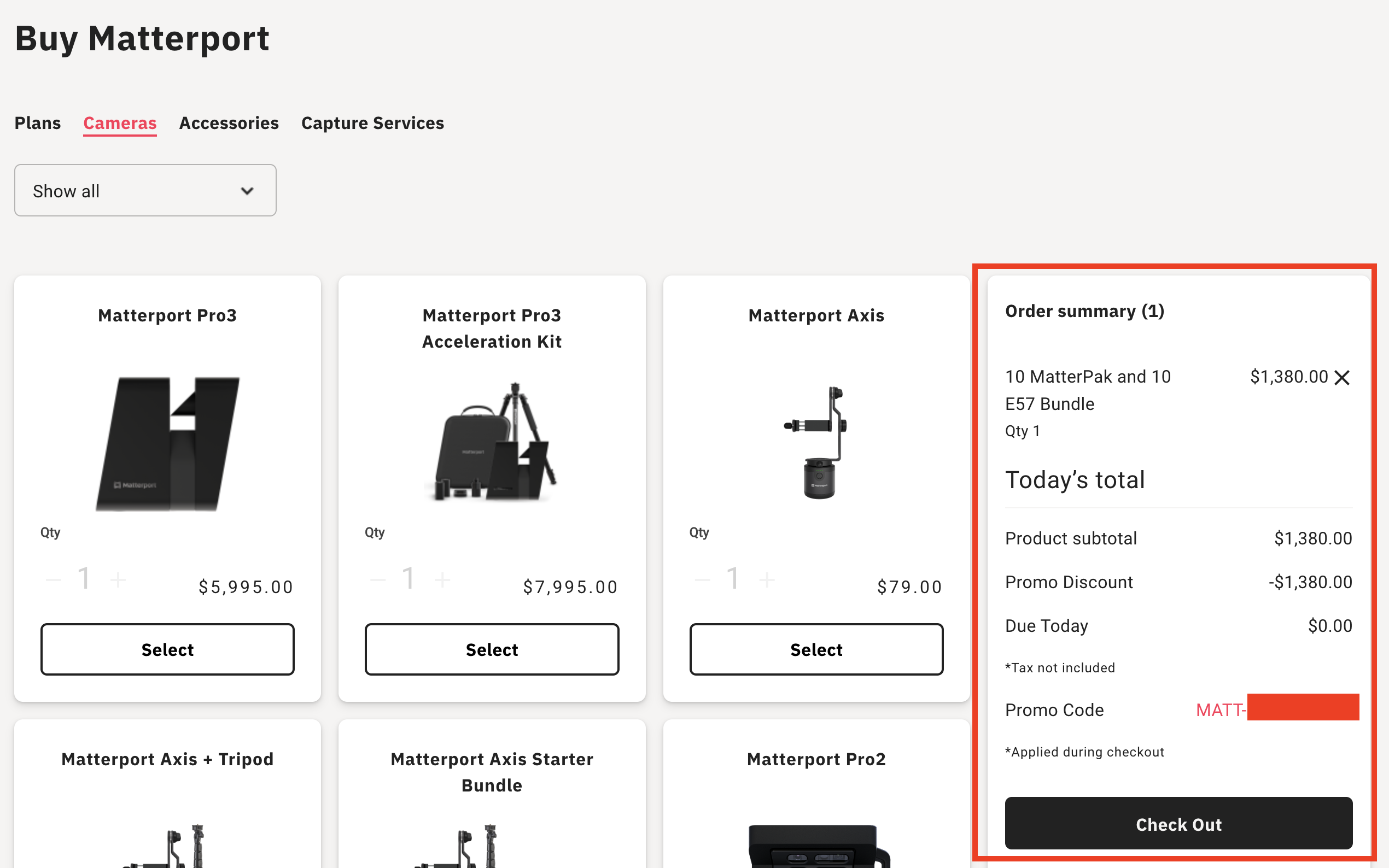Remove MatterPak bundle from order summary
Screen dimensions: 1389x868
(1342, 378)
